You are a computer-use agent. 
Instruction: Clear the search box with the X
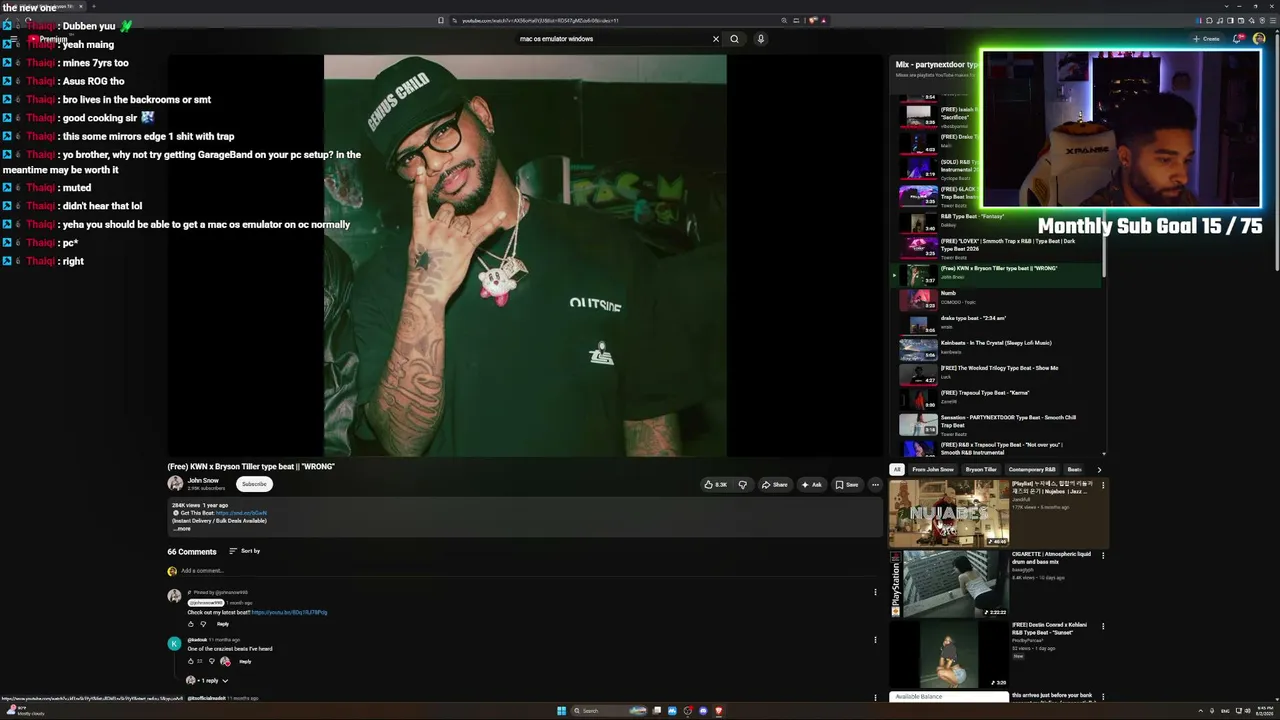click(x=715, y=39)
